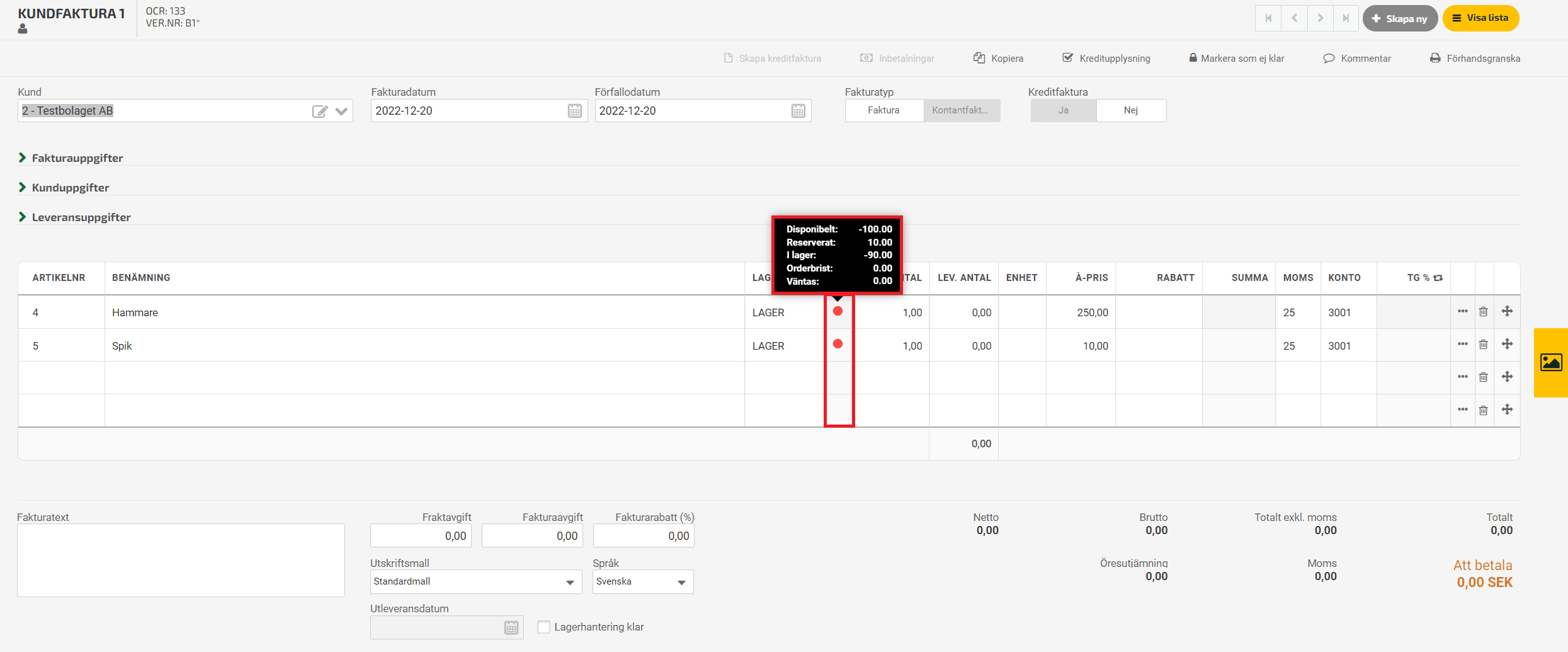Viewport: 1568px width, 652px height.
Task: Click move handle for Hammare row
Action: point(1507,311)
